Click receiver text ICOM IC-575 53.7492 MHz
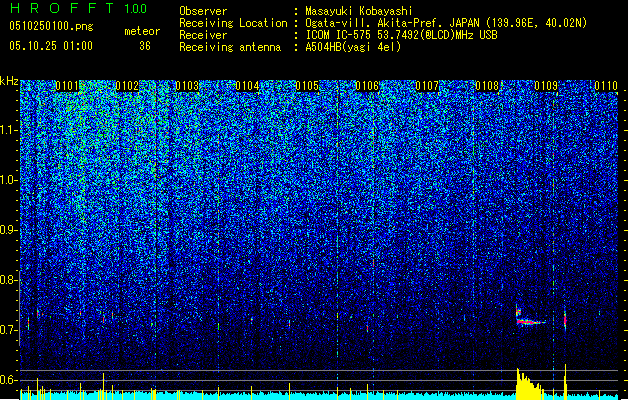Screen dimensions: 629x400 tap(401, 35)
